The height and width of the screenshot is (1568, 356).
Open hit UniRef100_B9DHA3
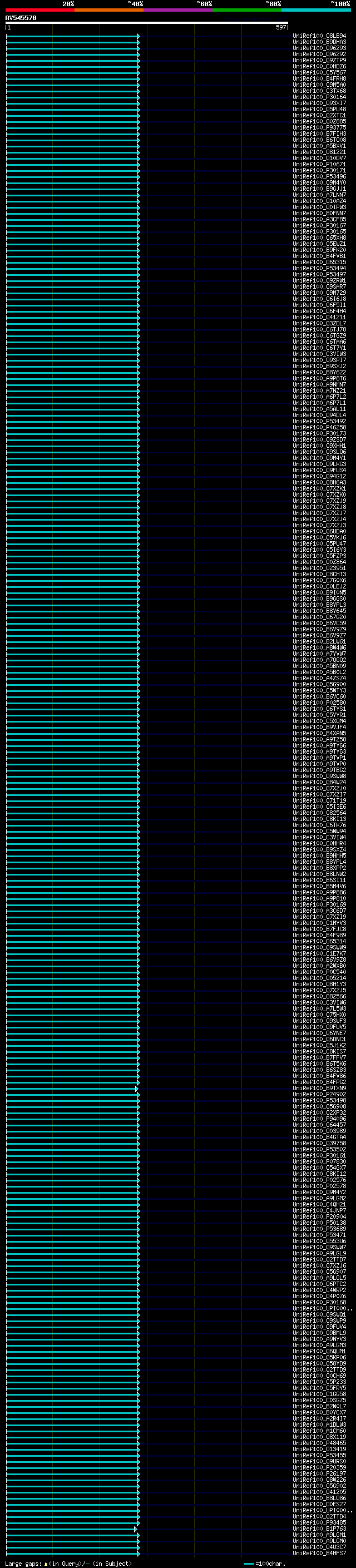point(319,42)
